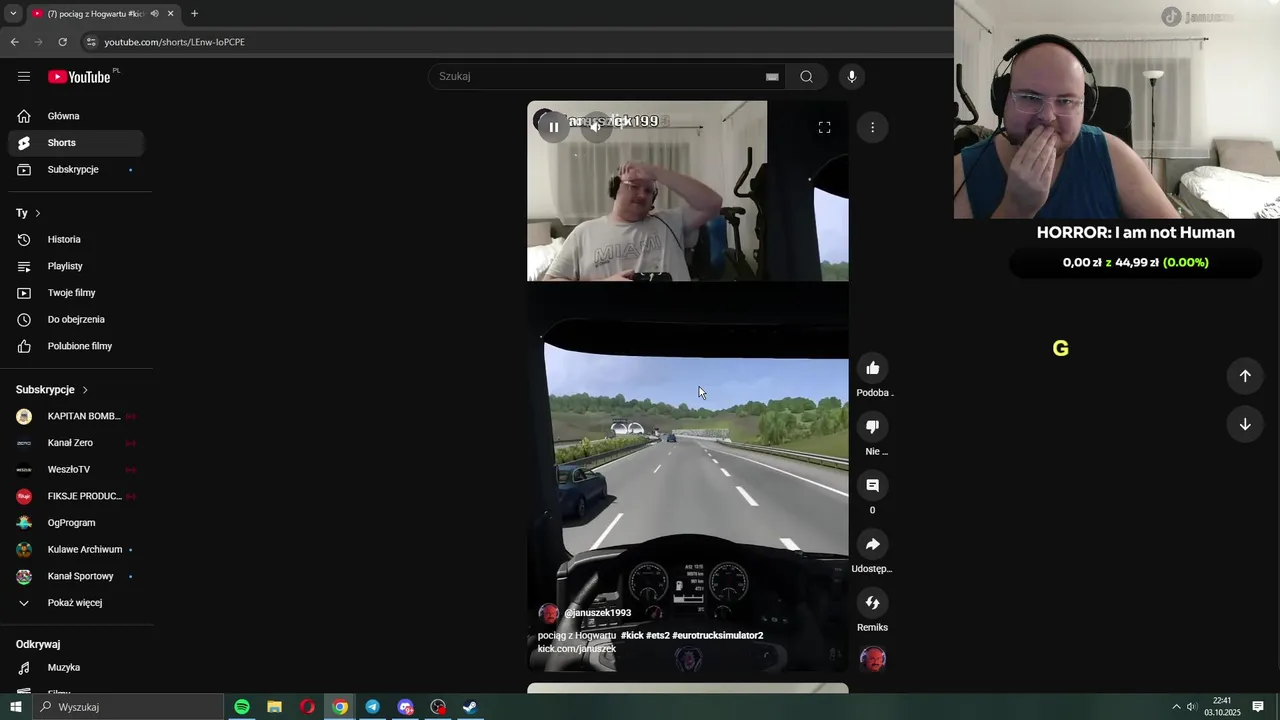This screenshot has height=720, width=1280.
Task: Remix this Short with Remiks
Action: (872, 603)
